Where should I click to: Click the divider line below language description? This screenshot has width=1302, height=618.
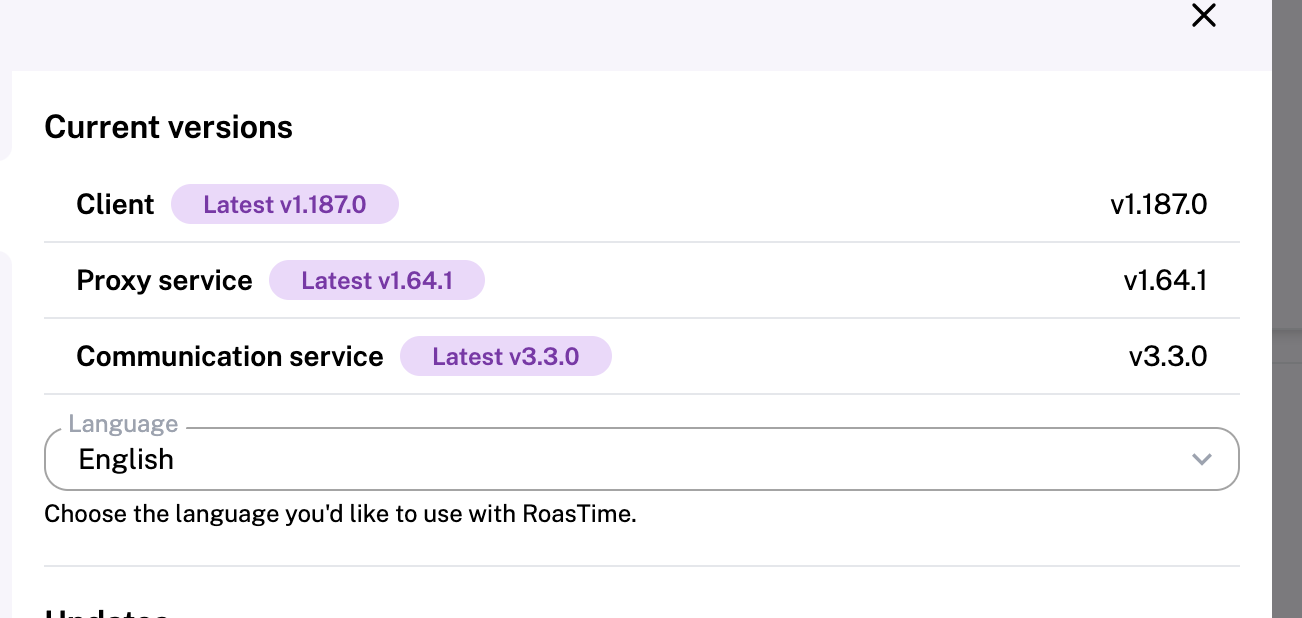tap(640, 566)
